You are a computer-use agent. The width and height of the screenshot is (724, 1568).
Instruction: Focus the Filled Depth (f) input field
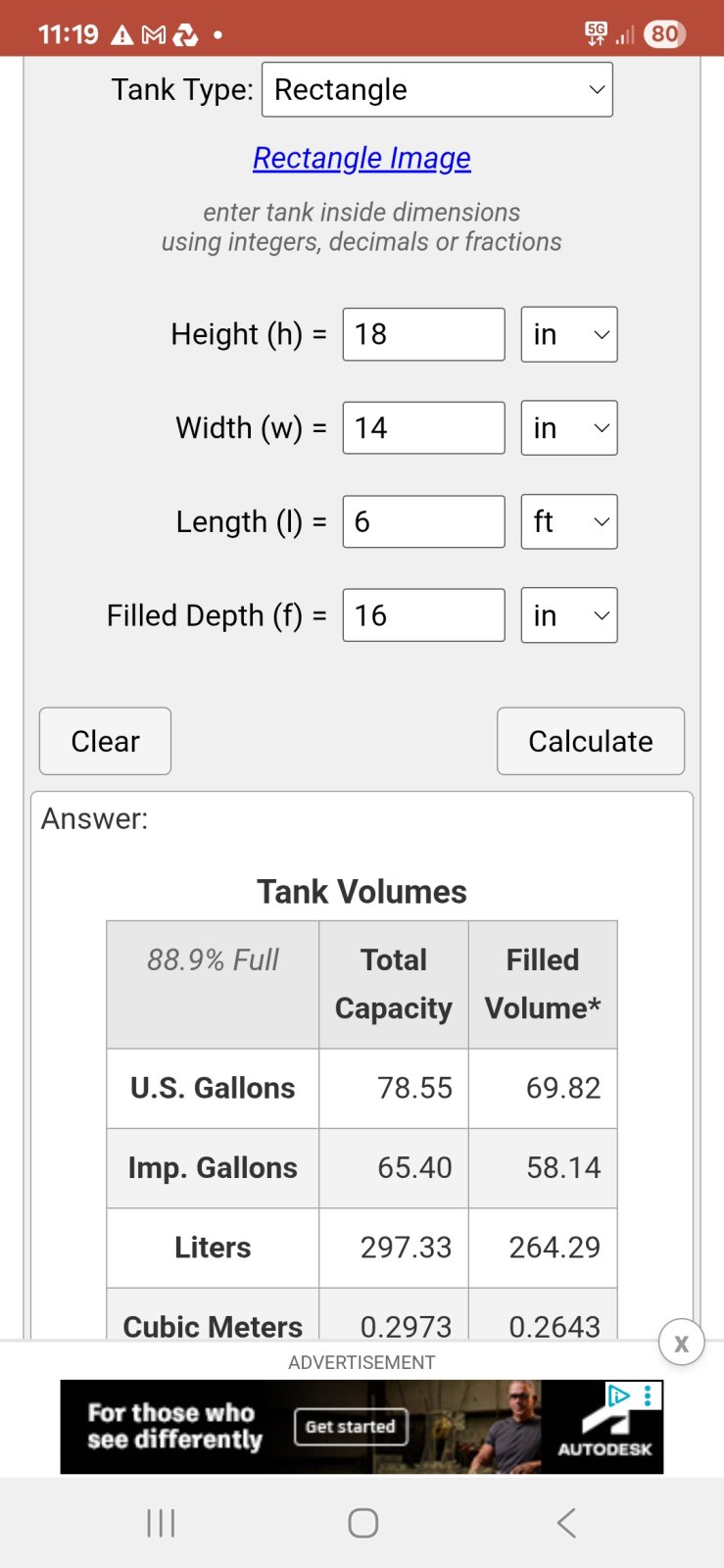(423, 615)
